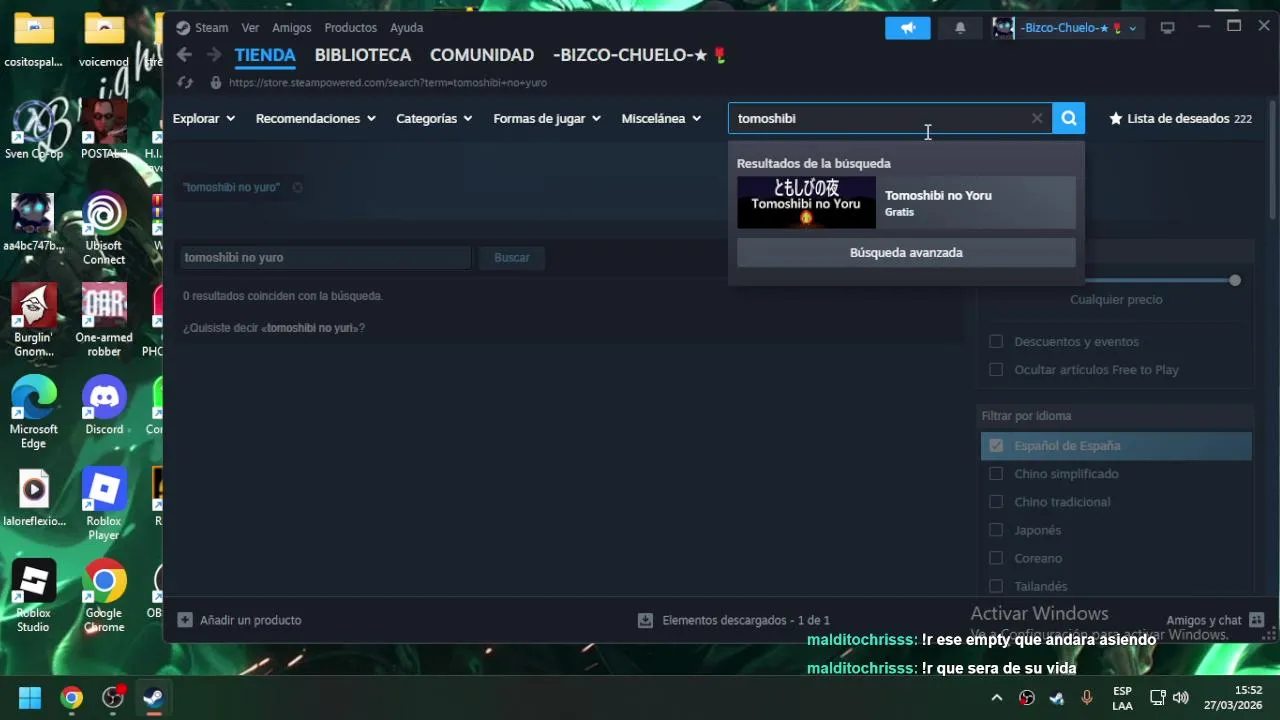Image resolution: width=1280 pixels, height=720 pixels.
Task: Expand the Categorías dropdown
Action: click(435, 118)
